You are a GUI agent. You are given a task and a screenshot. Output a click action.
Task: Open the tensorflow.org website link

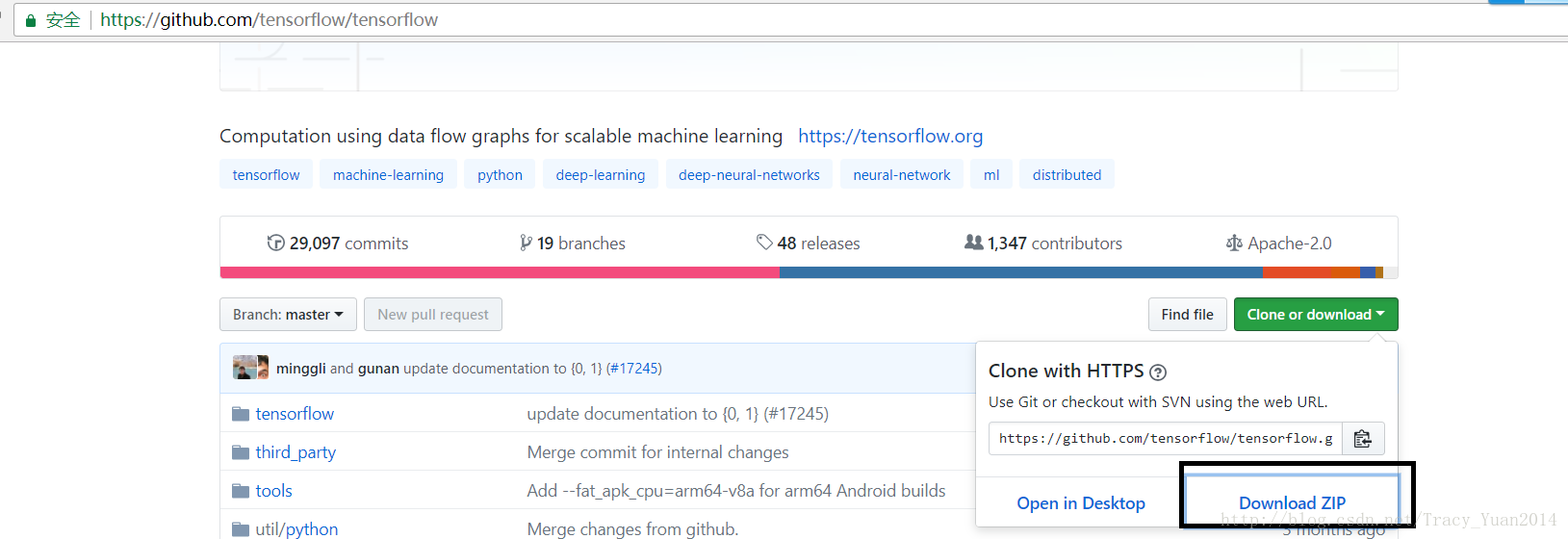coord(890,137)
